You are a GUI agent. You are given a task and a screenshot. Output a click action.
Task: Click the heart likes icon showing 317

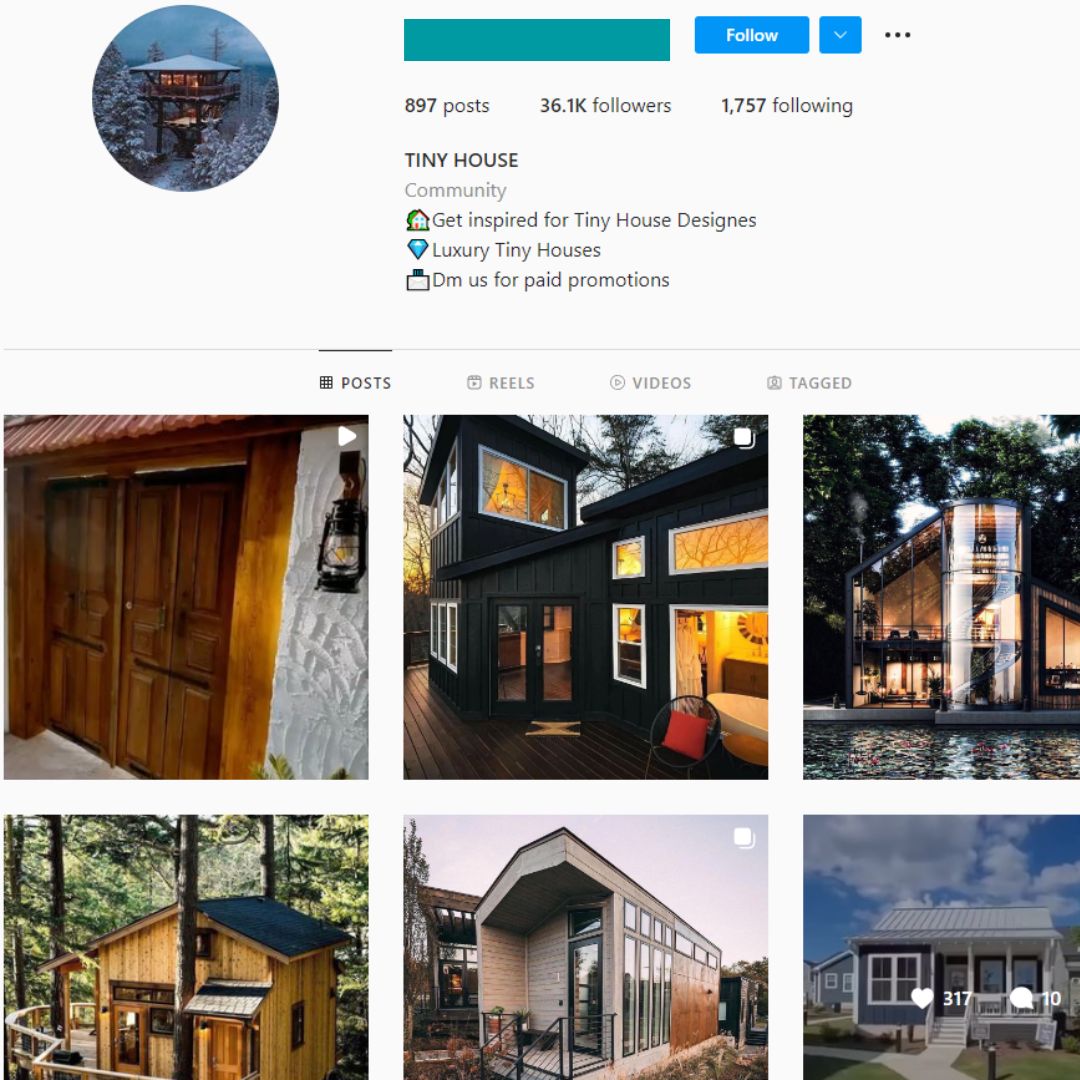(x=922, y=998)
